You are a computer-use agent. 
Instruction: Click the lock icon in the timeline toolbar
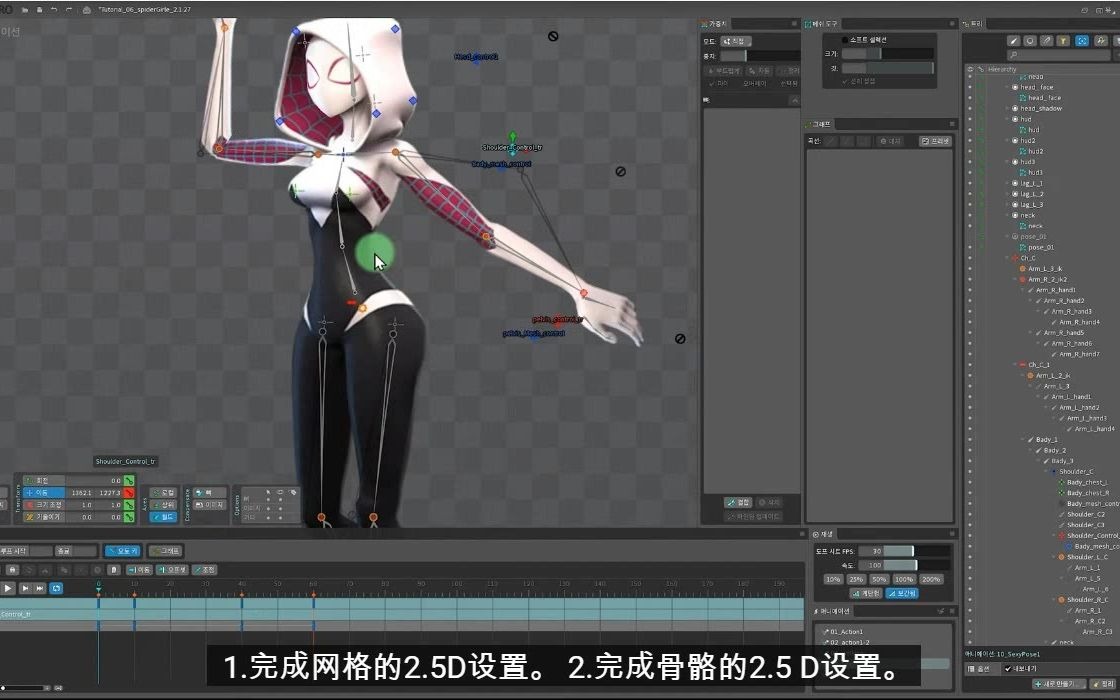pyautogui.click(x=12, y=569)
